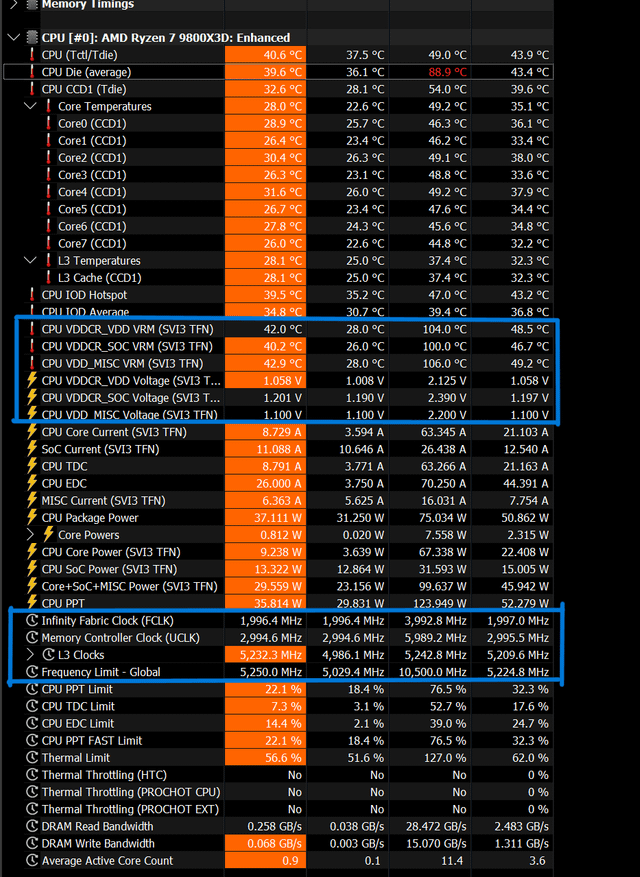640x877 pixels.
Task: Click the thermometer icon for CPU (Tctl/Tdie)
Action: coord(31,55)
